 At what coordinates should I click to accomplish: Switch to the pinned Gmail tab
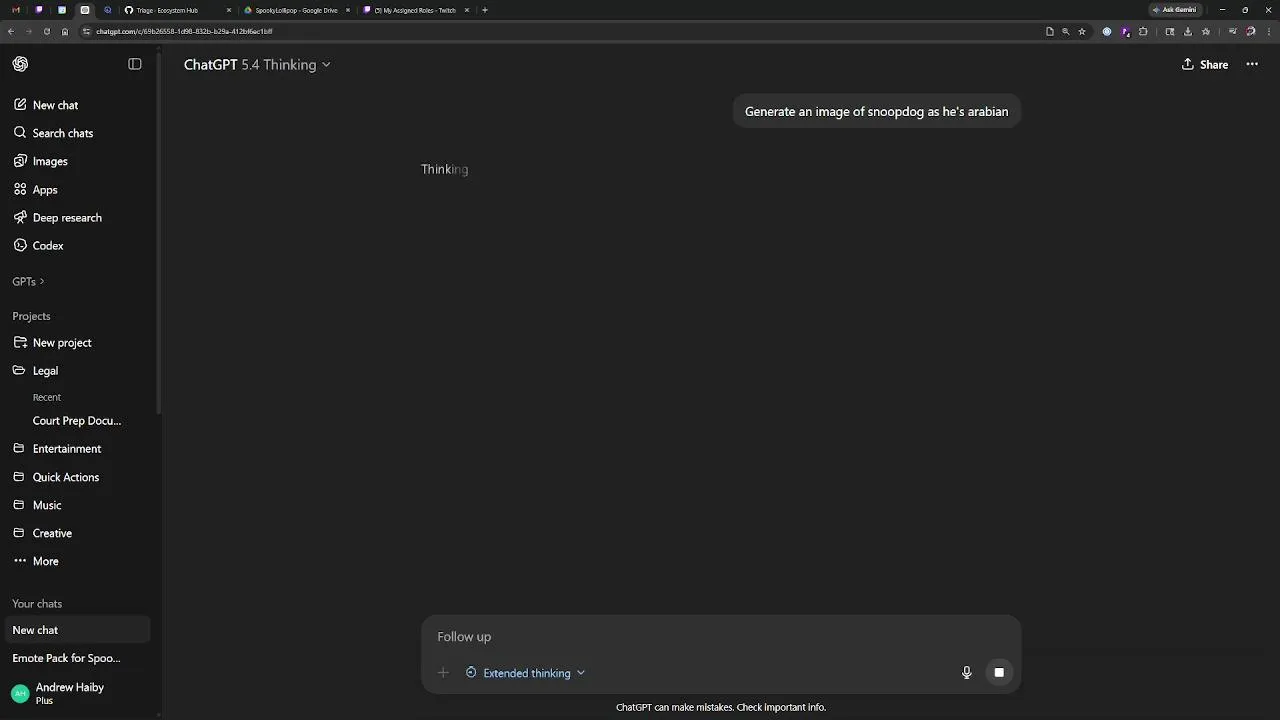point(16,10)
